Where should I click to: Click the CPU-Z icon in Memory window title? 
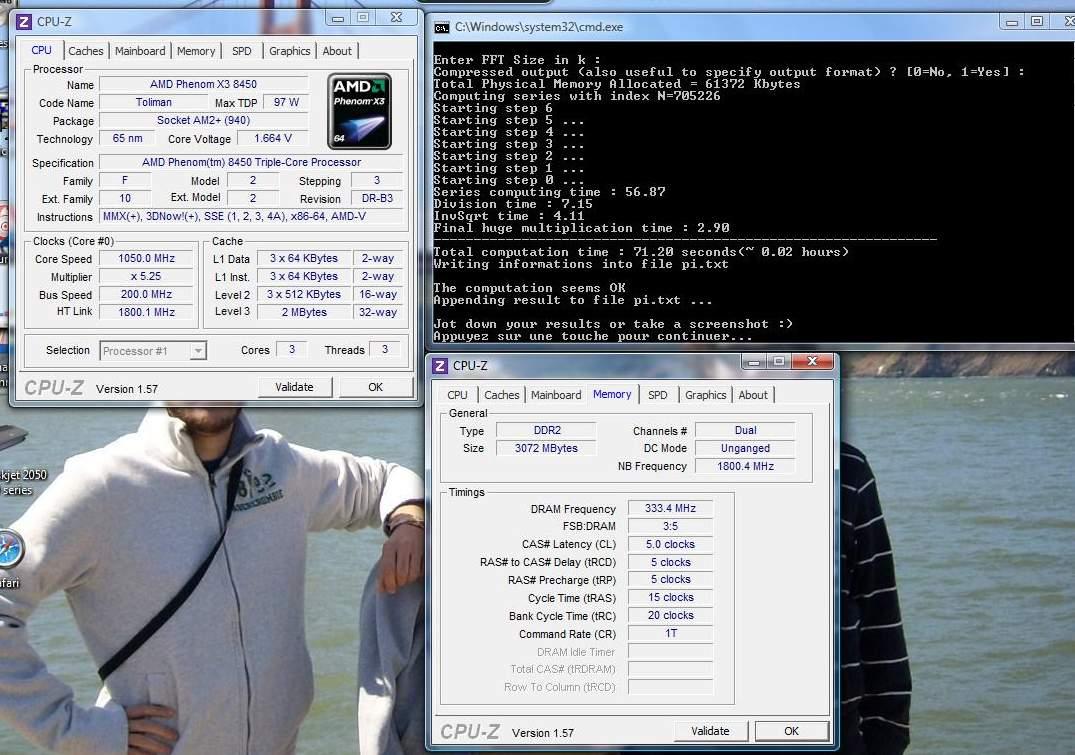440,366
